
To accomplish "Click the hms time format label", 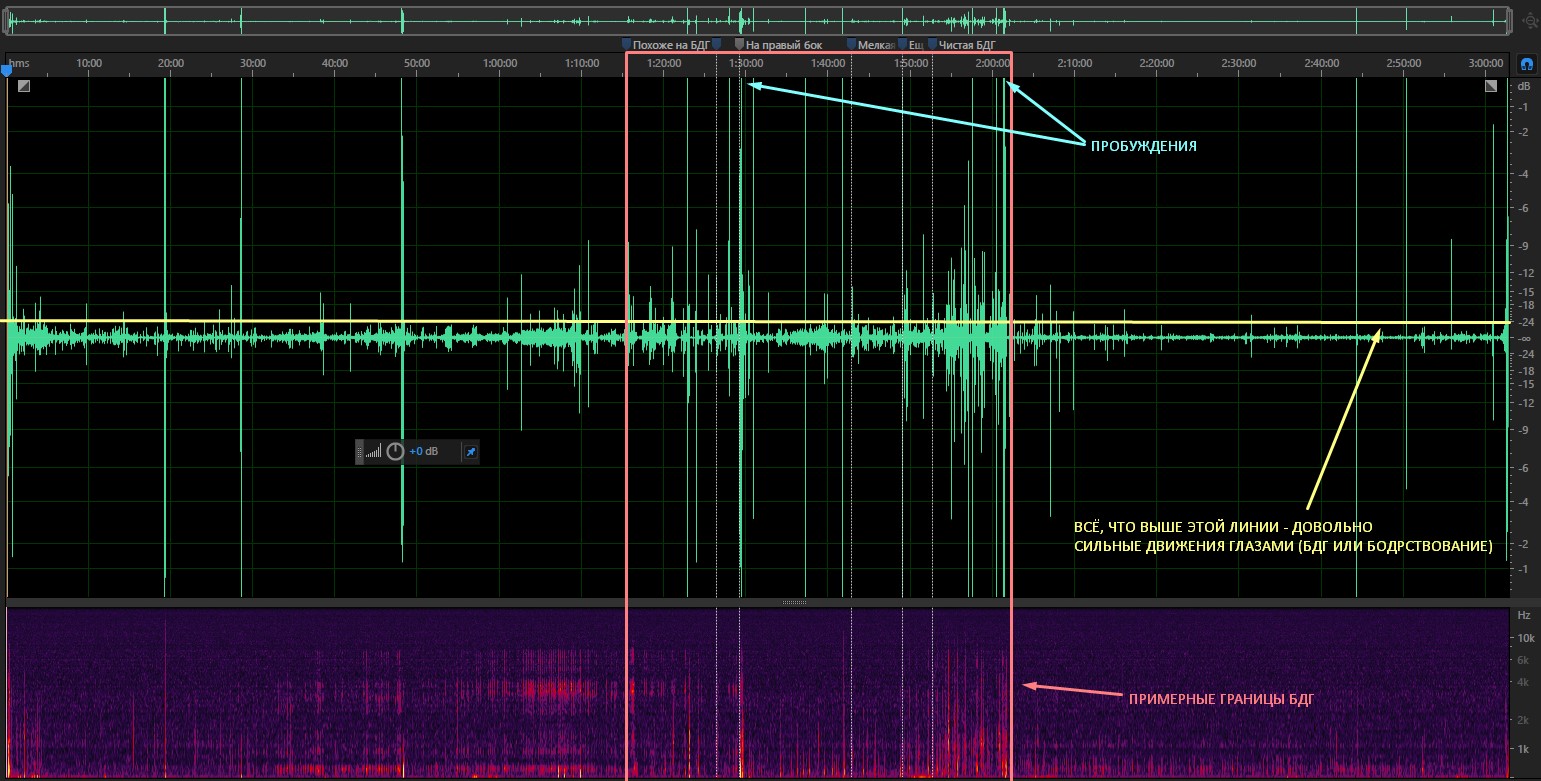I will click(x=20, y=63).
